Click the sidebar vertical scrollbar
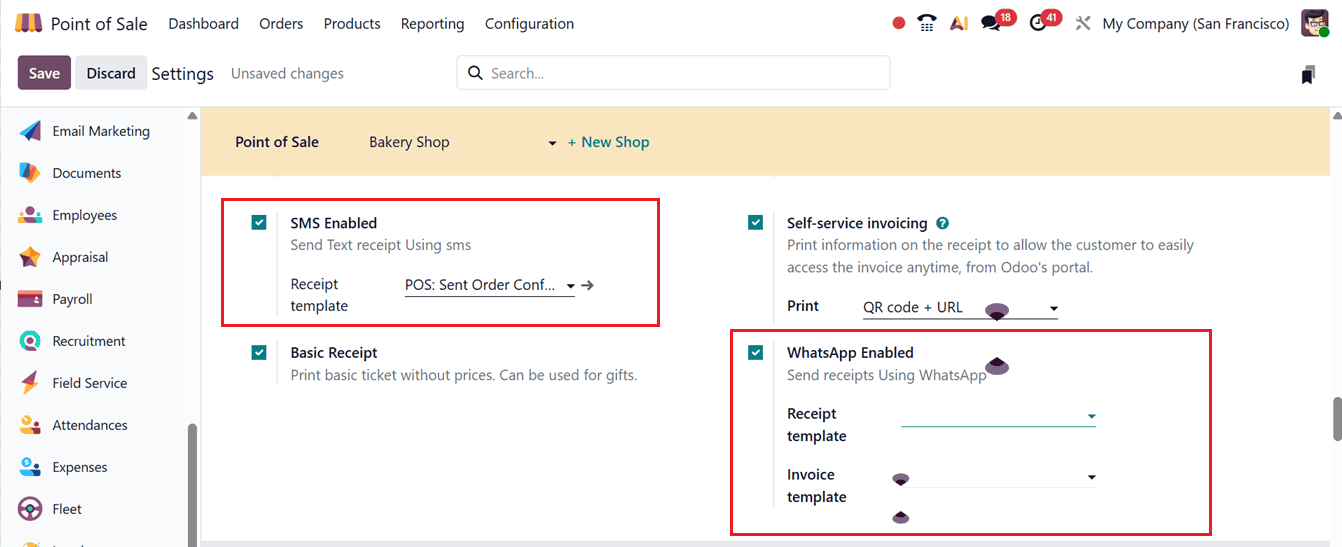The height and width of the screenshot is (547, 1342). pos(192,485)
